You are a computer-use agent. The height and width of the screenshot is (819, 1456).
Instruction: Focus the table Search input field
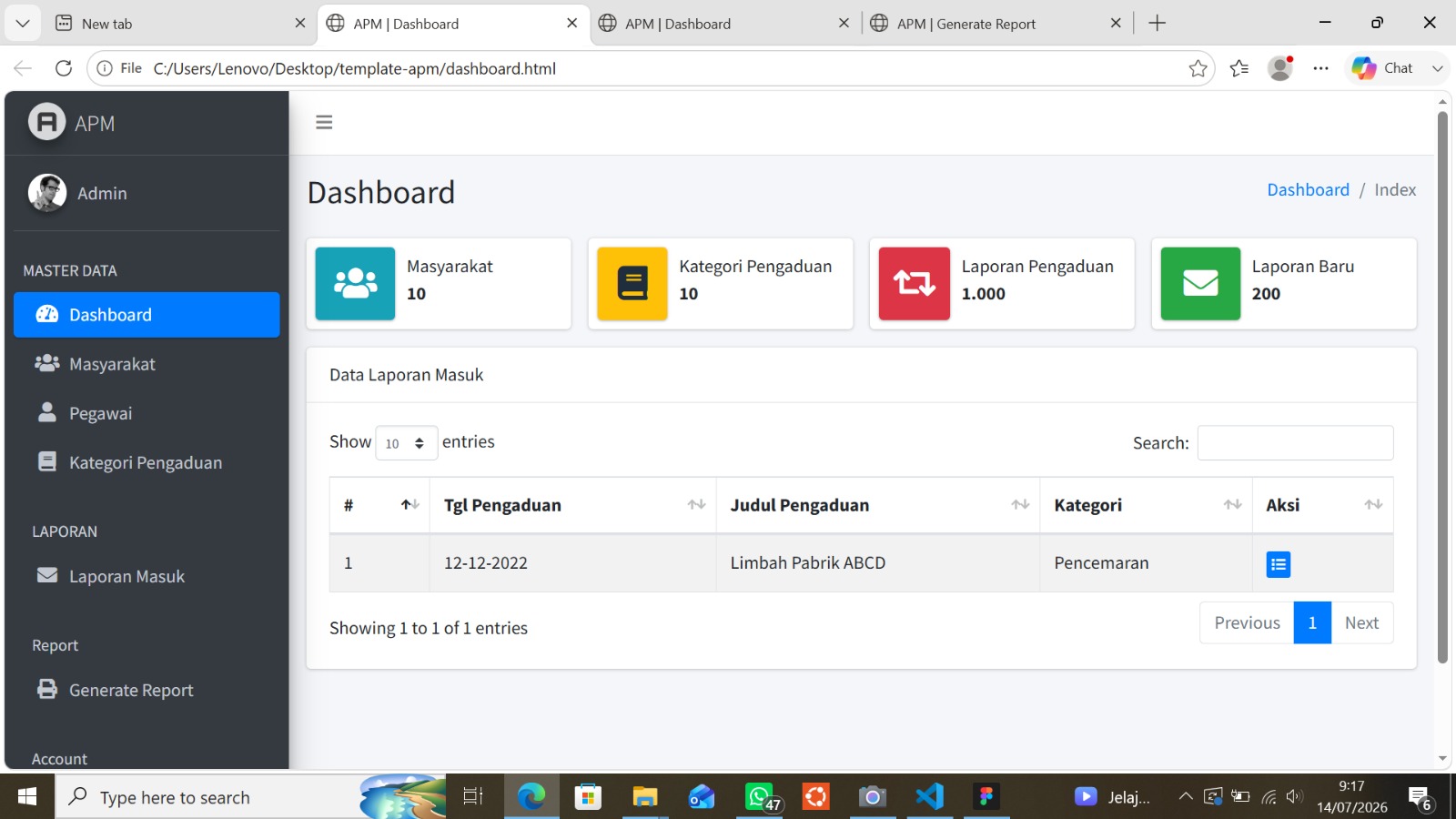click(x=1295, y=443)
